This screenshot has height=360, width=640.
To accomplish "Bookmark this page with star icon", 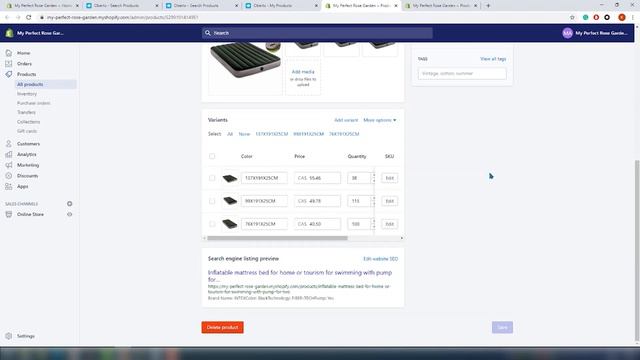I will 572,17.
